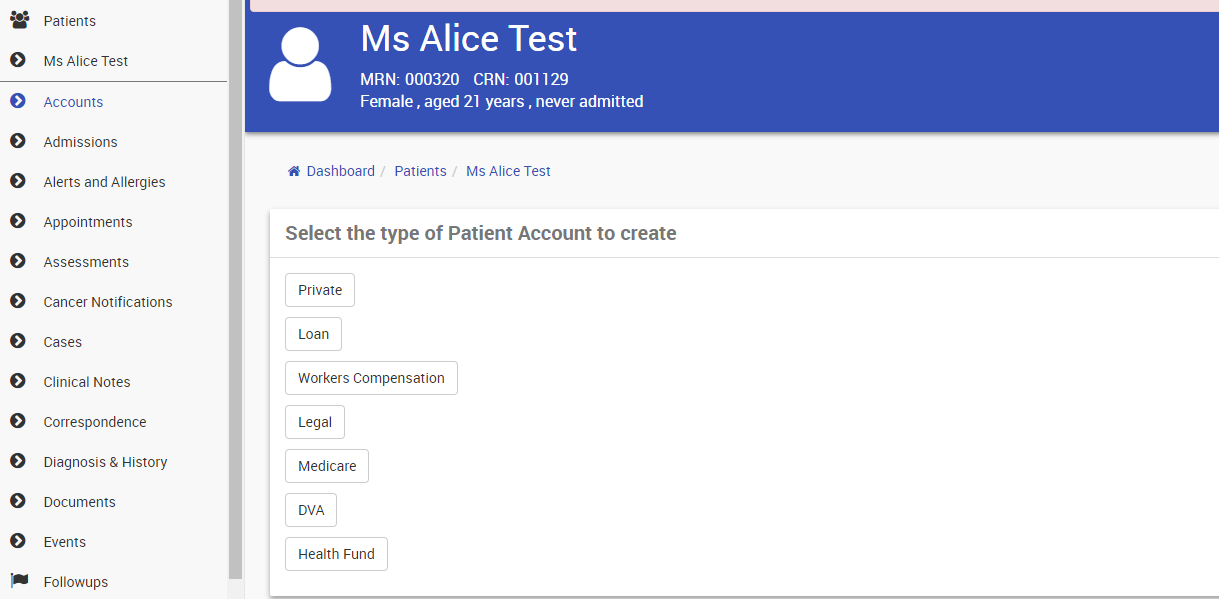Select the Medicare account button
This screenshot has height=599, width=1219.
[327, 466]
